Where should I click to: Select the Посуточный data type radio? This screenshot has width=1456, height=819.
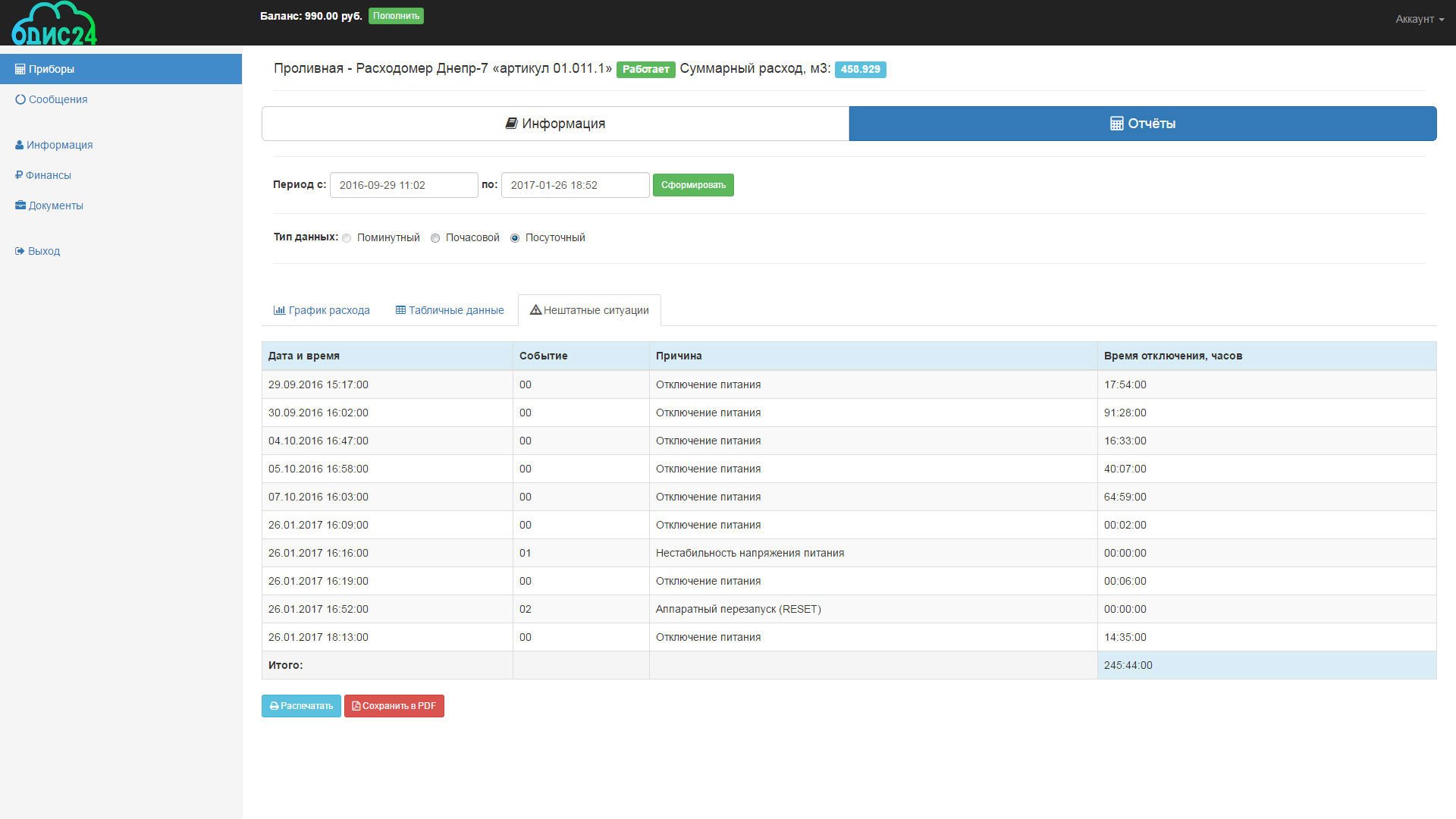tap(515, 238)
